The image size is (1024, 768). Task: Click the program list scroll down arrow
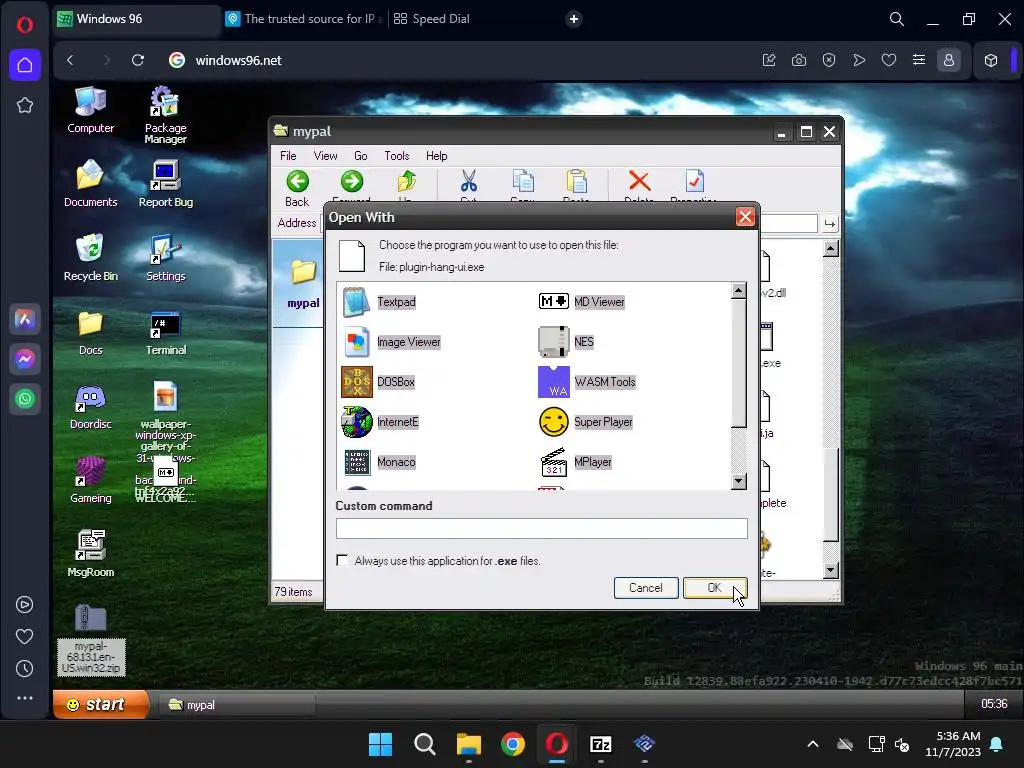tap(739, 481)
